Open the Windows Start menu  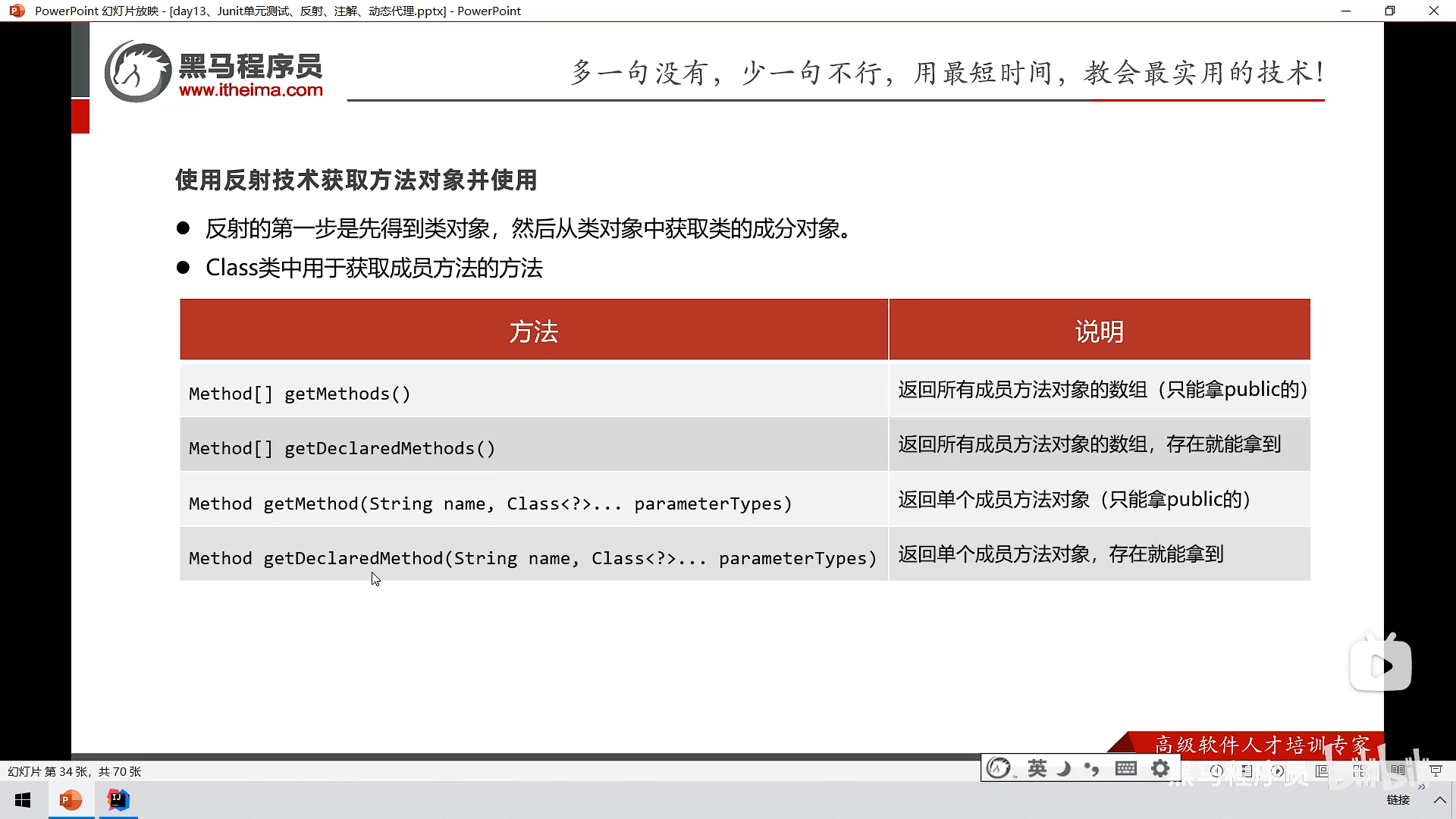(x=23, y=800)
